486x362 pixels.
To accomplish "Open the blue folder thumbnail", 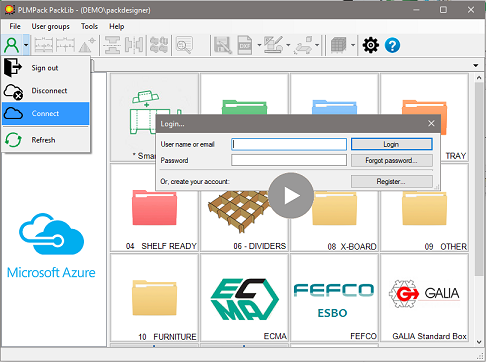I will [334, 107].
